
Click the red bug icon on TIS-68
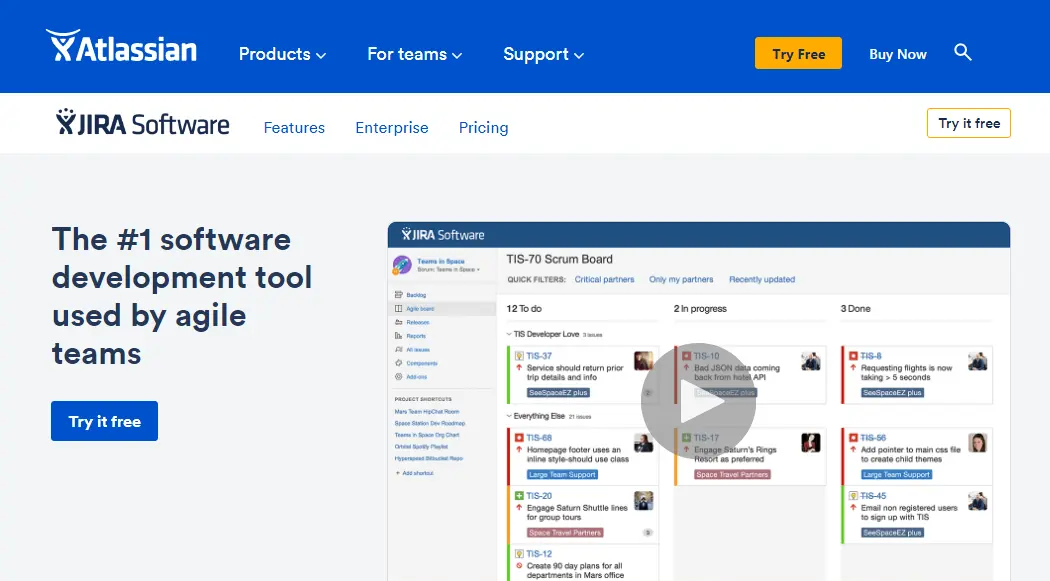pyautogui.click(x=519, y=438)
